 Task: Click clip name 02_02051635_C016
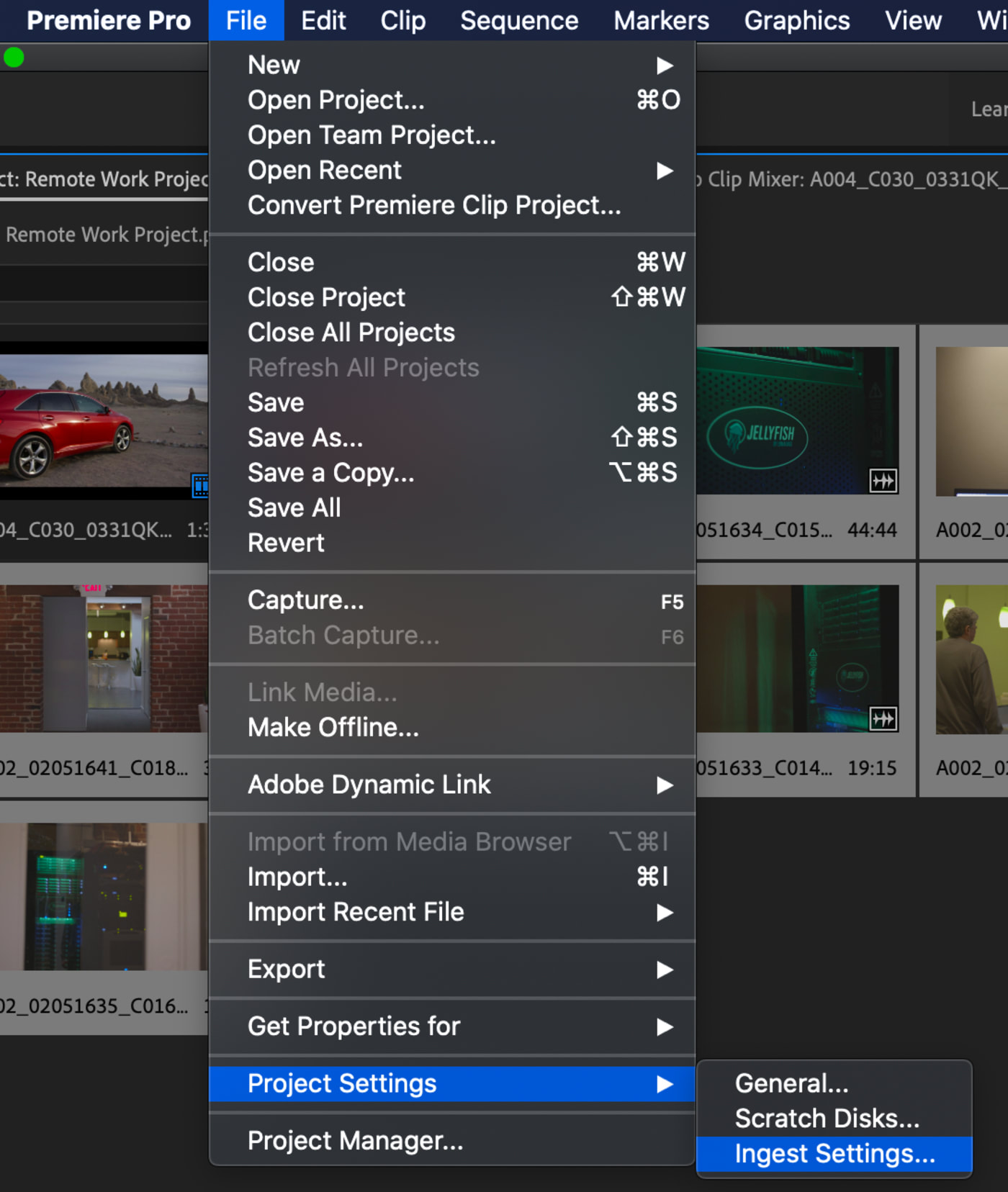94,1006
